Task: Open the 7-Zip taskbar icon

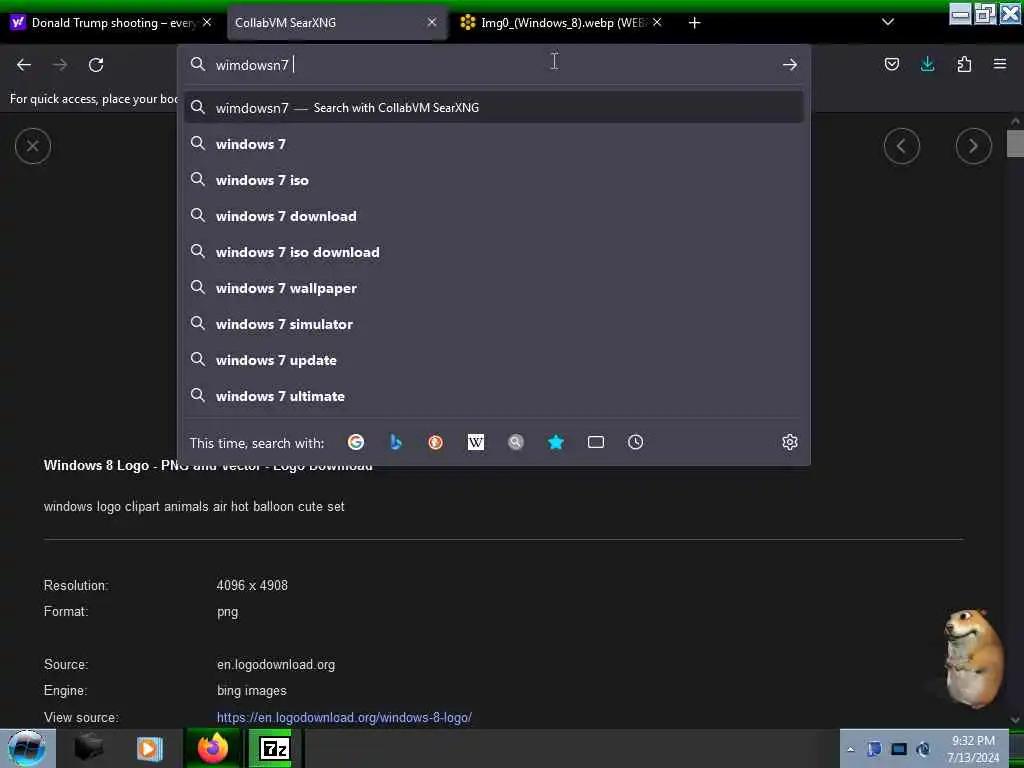Action: (x=274, y=748)
